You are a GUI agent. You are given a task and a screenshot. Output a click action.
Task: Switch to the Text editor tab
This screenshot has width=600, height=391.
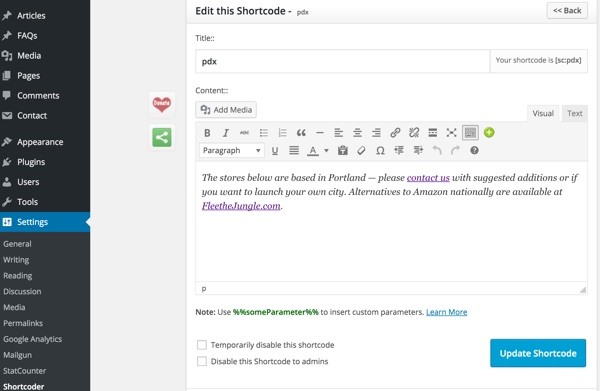click(x=575, y=113)
